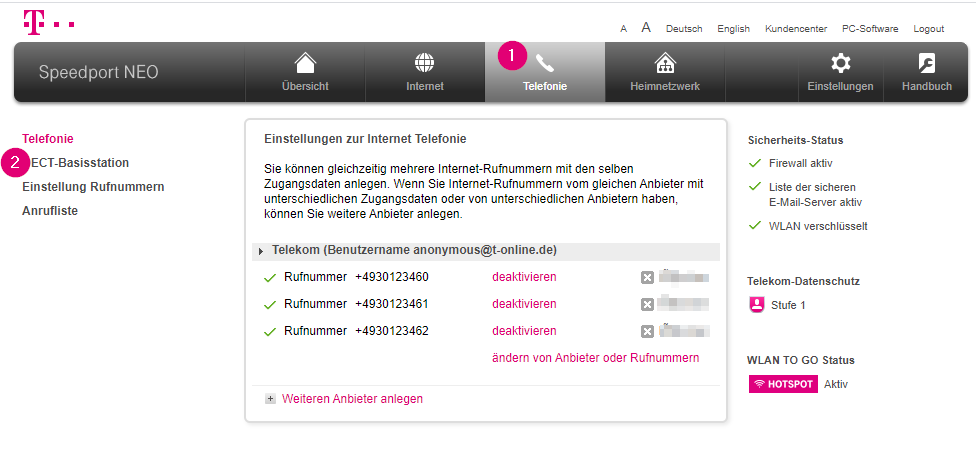This screenshot has width=976, height=453.
Task: Click the Telefonie phone handset icon
Action: [545, 63]
